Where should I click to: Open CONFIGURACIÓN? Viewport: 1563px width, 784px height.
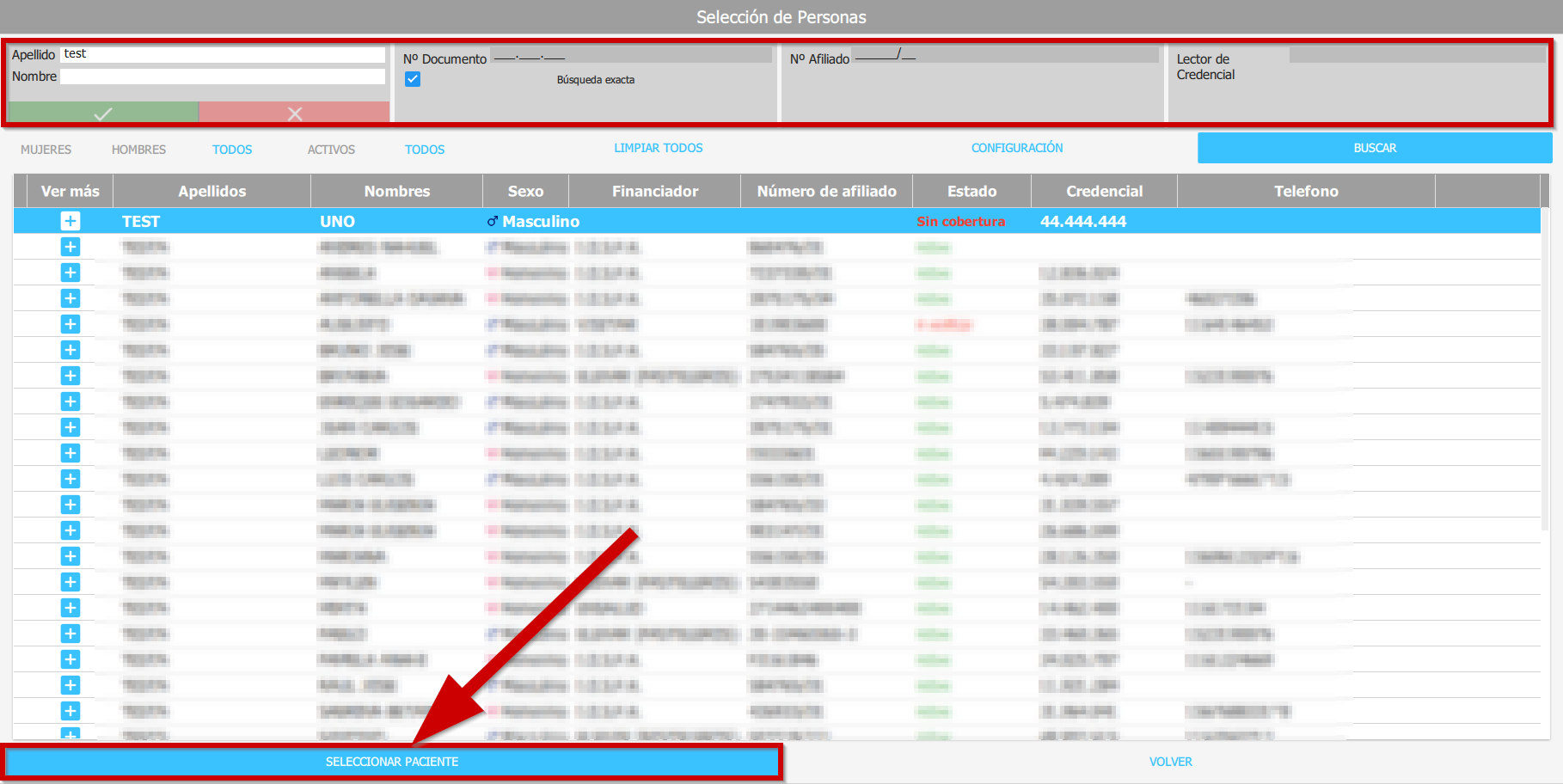click(x=1017, y=148)
